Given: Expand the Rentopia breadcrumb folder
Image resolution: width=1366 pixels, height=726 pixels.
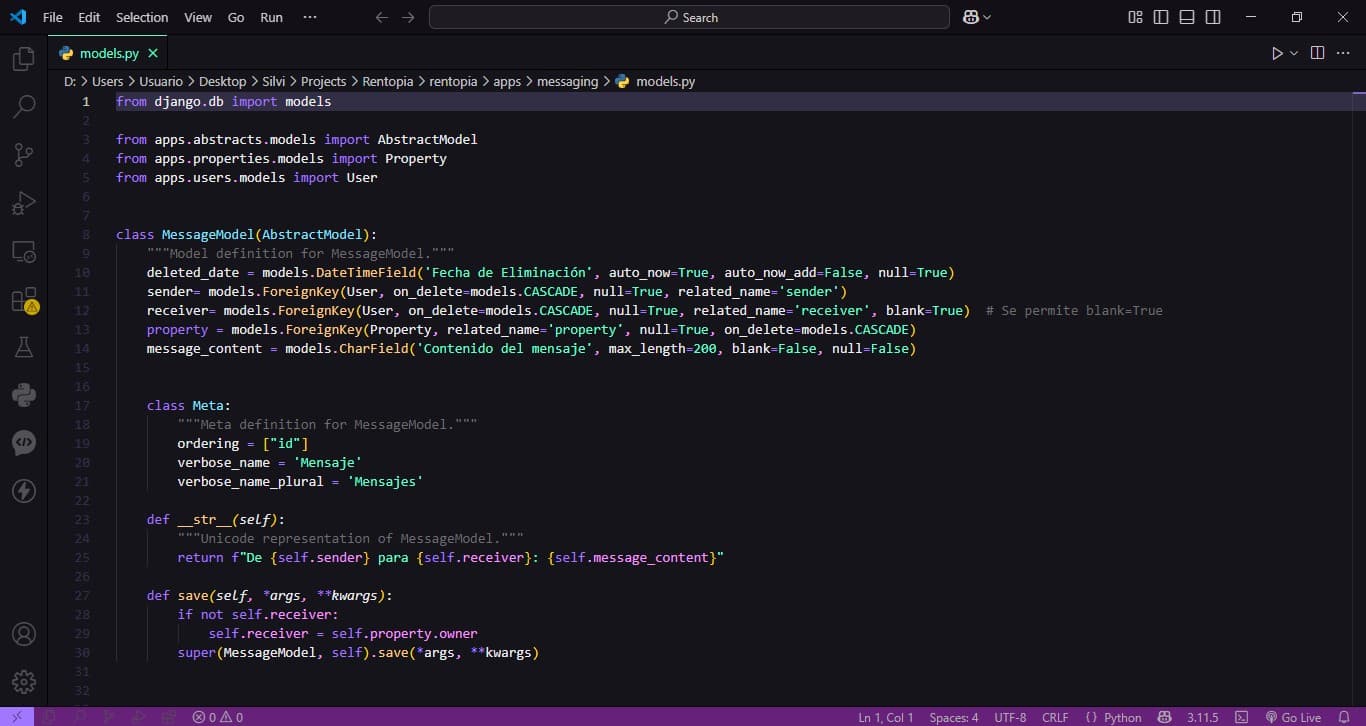Looking at the screenshot, I should point(388,82).
